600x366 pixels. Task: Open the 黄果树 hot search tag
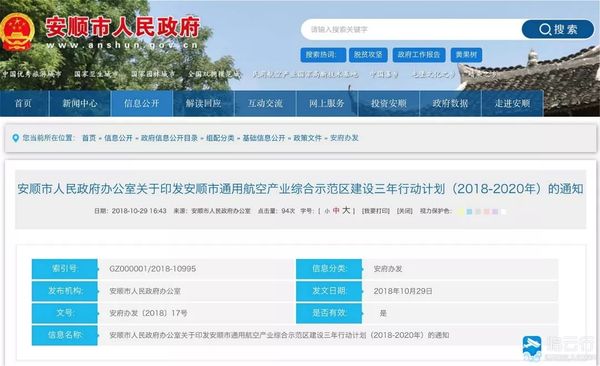[x=466, y=55]
